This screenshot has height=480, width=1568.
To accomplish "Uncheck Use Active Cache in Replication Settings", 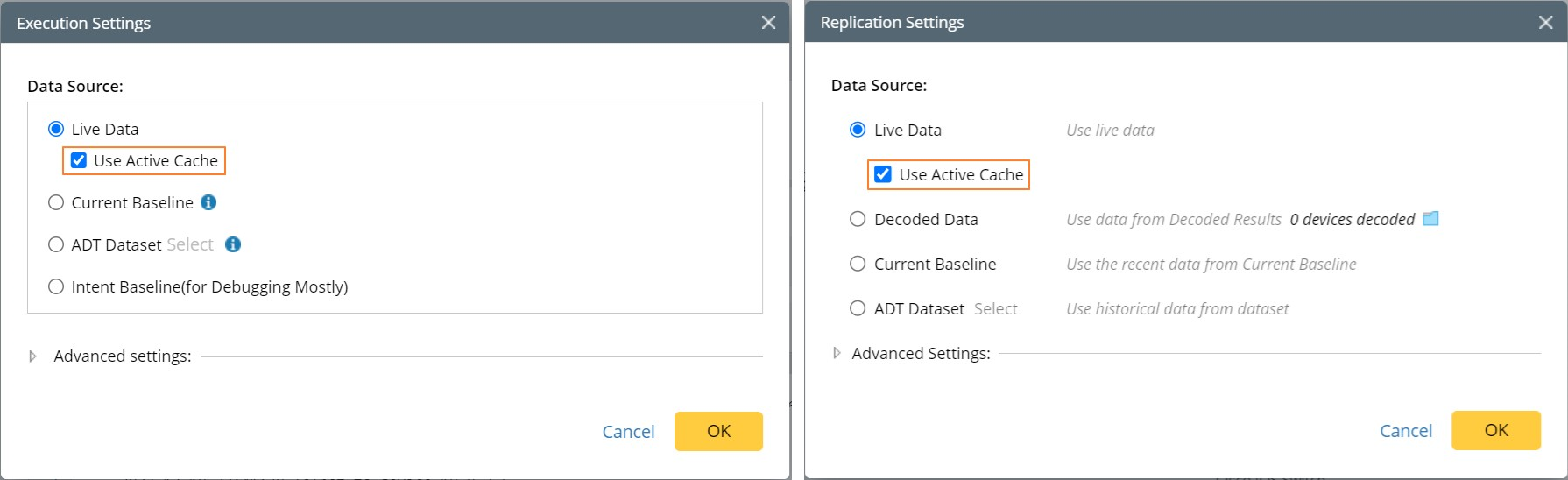I will click(883, 174).
